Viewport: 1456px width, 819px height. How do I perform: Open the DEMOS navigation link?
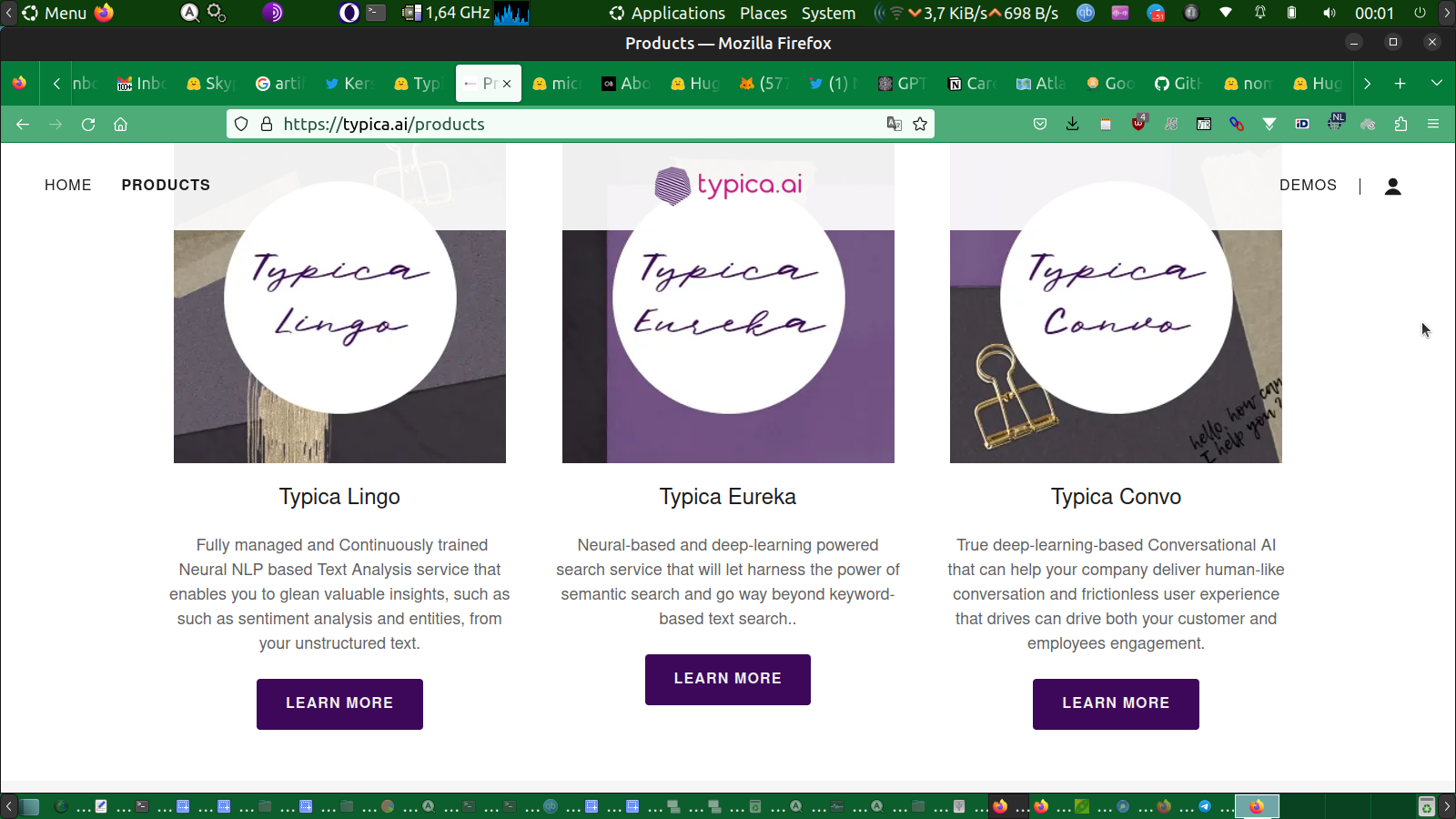[1308, 186]
